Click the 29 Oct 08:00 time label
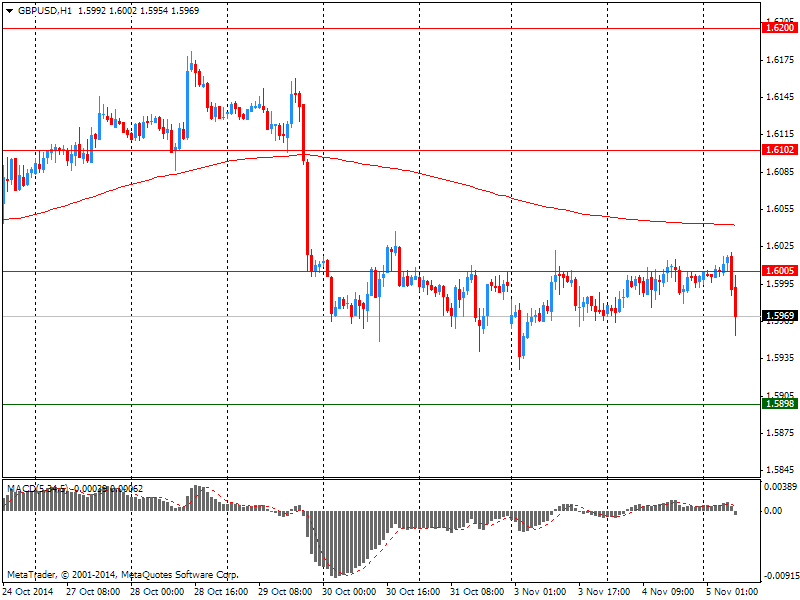The width and height of the screenshot is (800, 600). pos(285,591)
